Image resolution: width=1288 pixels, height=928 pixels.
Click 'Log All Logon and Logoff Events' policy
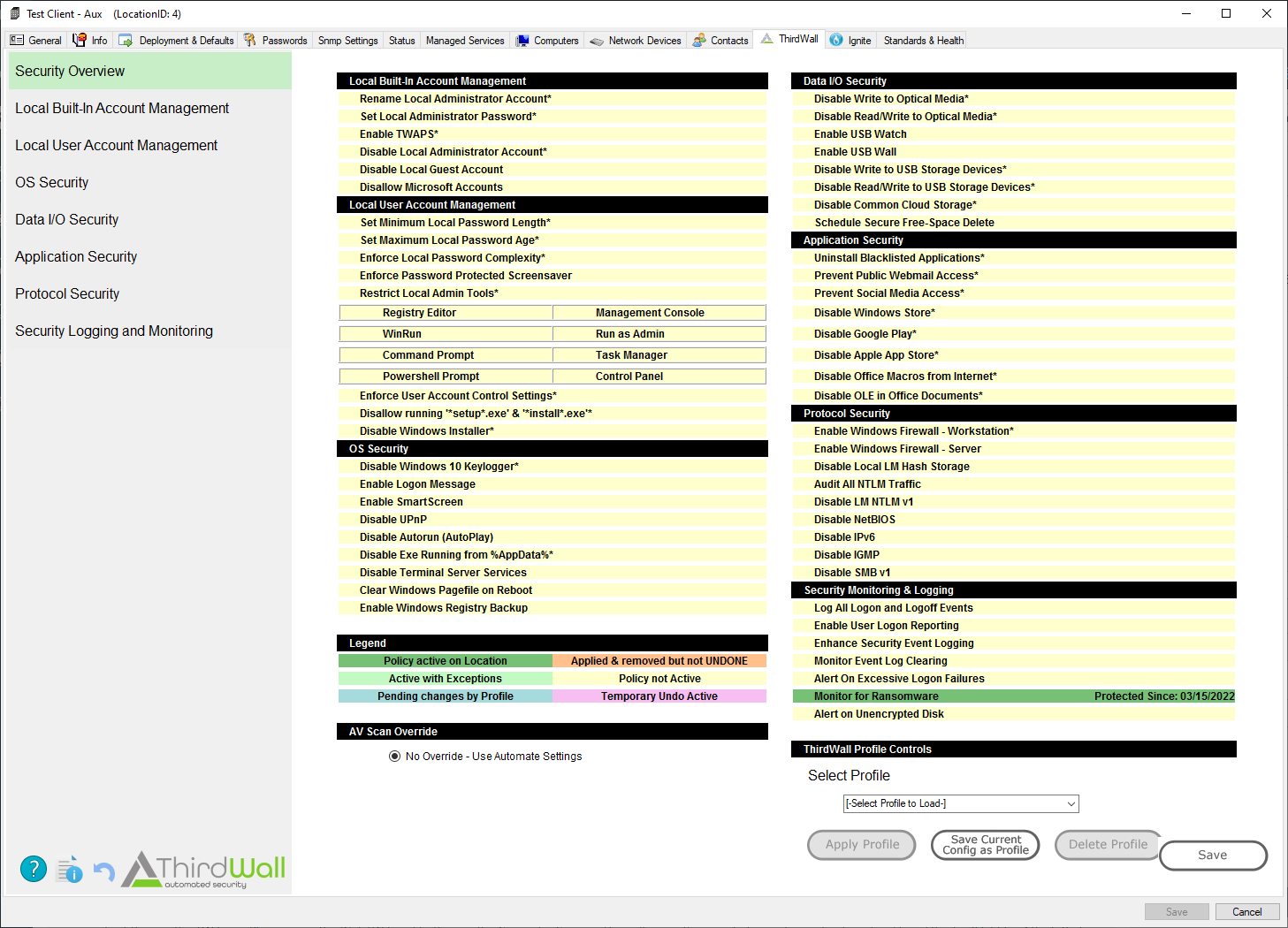[1014, 608]
